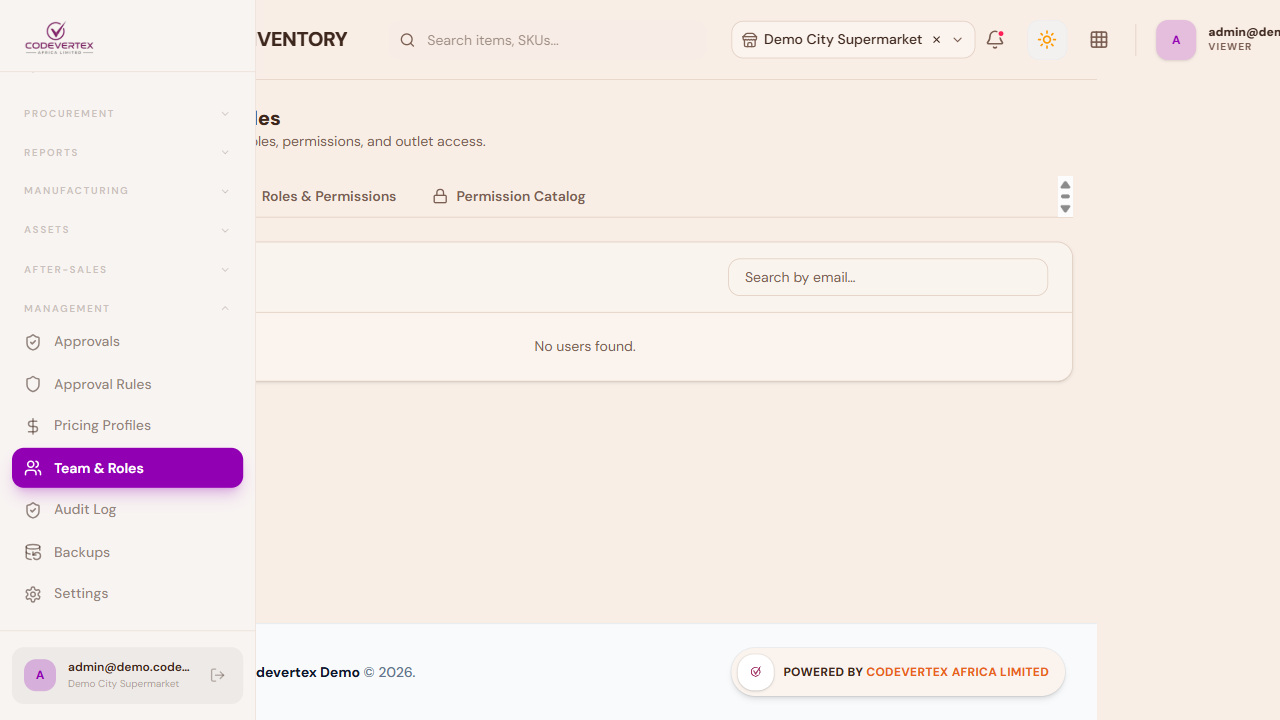Click the Powered by Codevertex Africa Limited badge
The image size is (1280, 720).
point(898,672)
